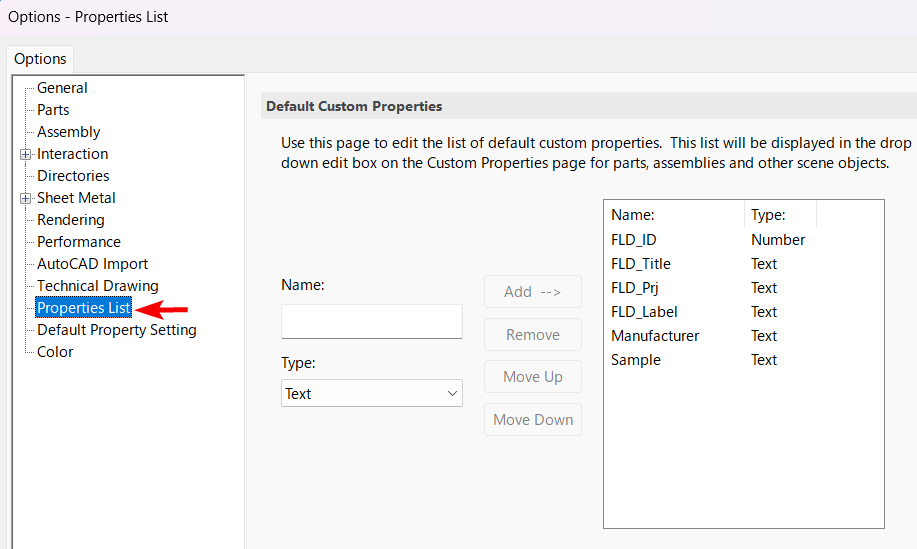The image size is (917, 549).
Task: Go to the Assembly options page
Action: (68, 132)
